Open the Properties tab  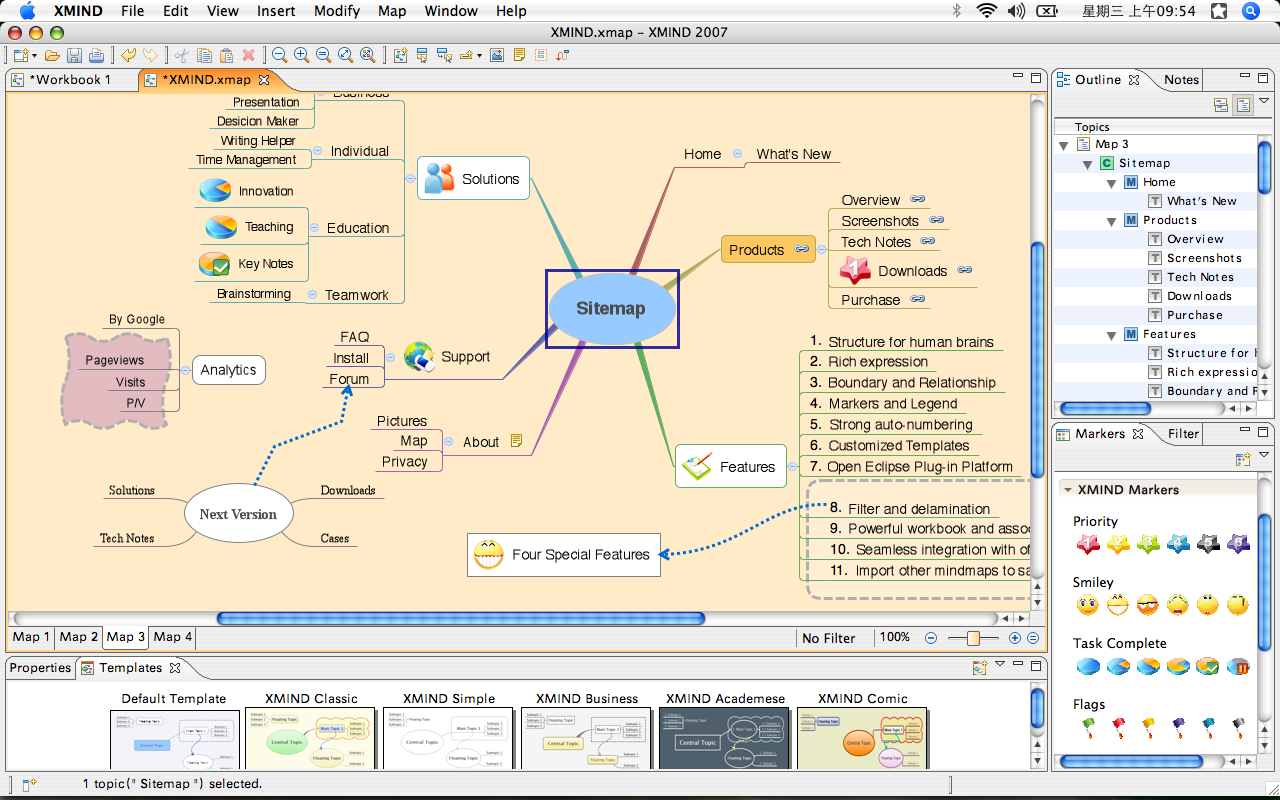point(40,667)
